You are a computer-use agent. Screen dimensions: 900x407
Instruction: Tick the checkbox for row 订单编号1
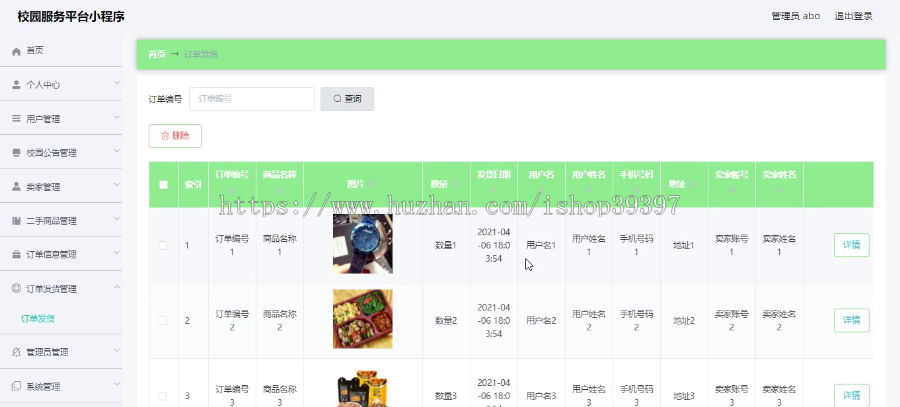click(x=162, y=245)
